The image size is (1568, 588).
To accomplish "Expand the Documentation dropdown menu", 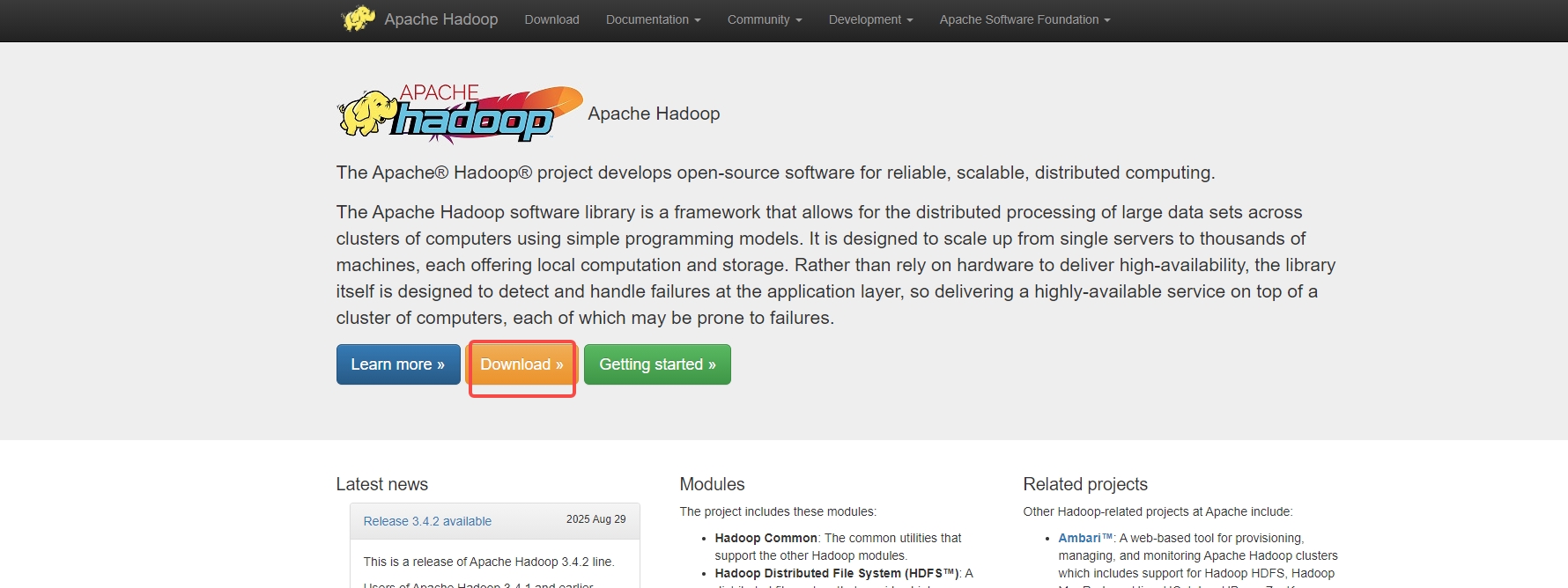I will pyautogui.click(x=653, y=19).
